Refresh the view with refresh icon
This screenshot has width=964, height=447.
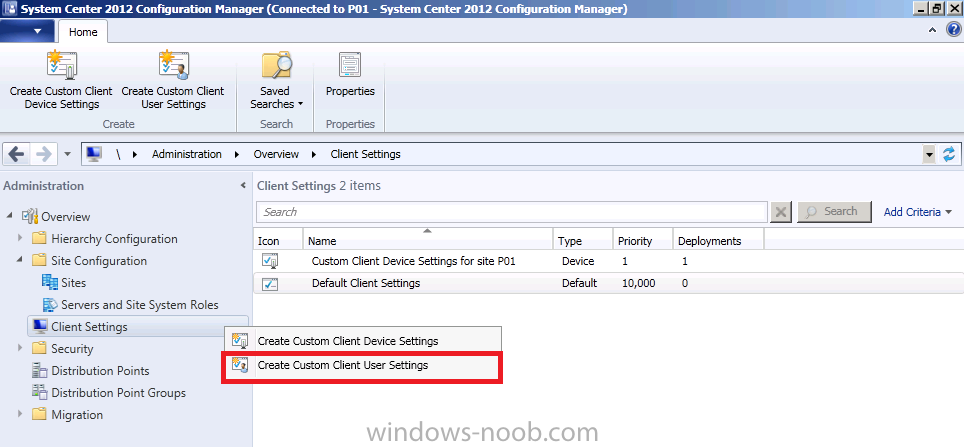(x=949, y=154)
